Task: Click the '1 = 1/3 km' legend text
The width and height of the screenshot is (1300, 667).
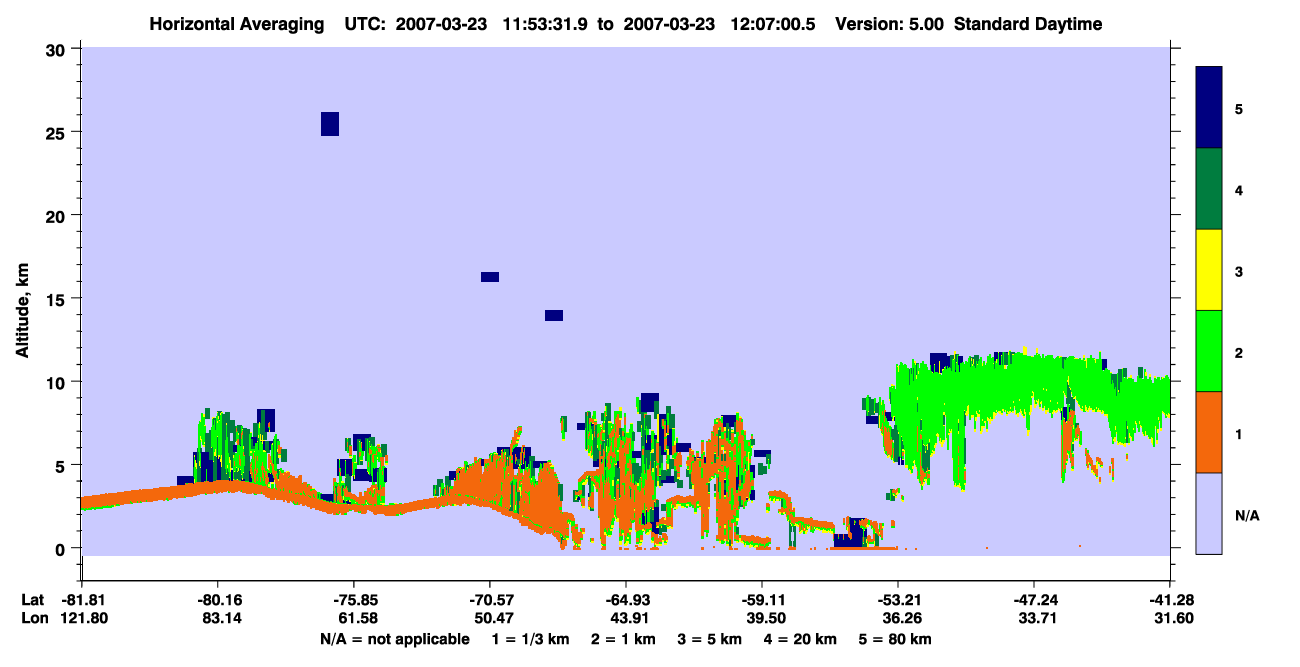Action: pos(530,639)
